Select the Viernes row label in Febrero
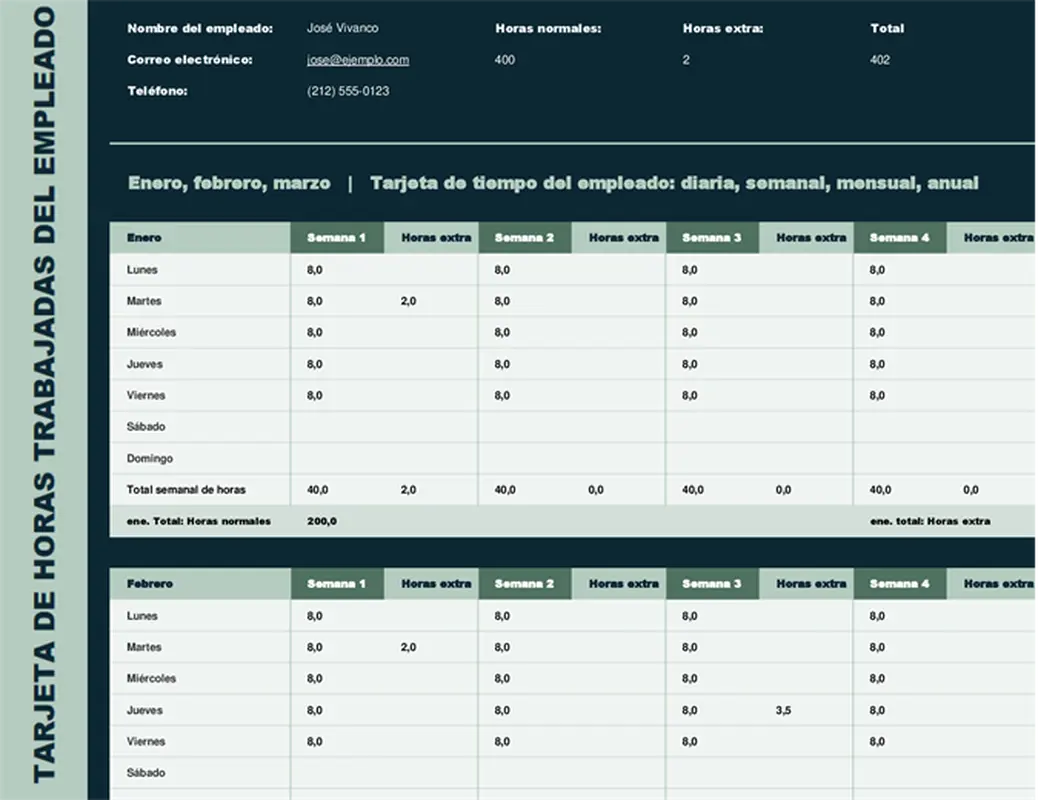 146,742
